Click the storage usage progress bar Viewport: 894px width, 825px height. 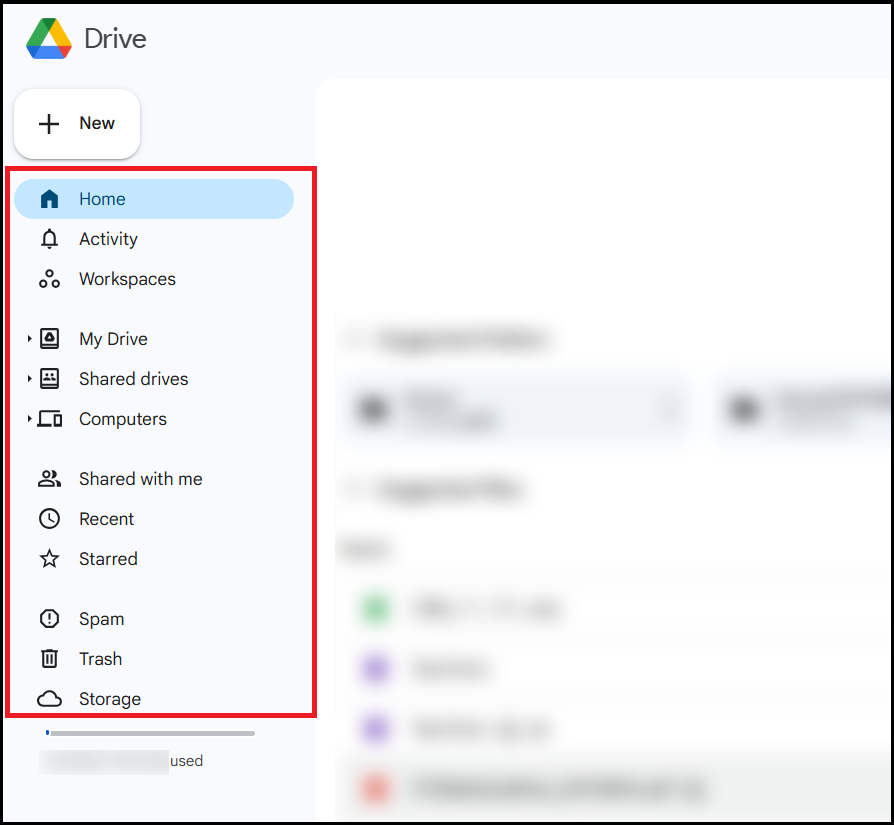(150, 733)
